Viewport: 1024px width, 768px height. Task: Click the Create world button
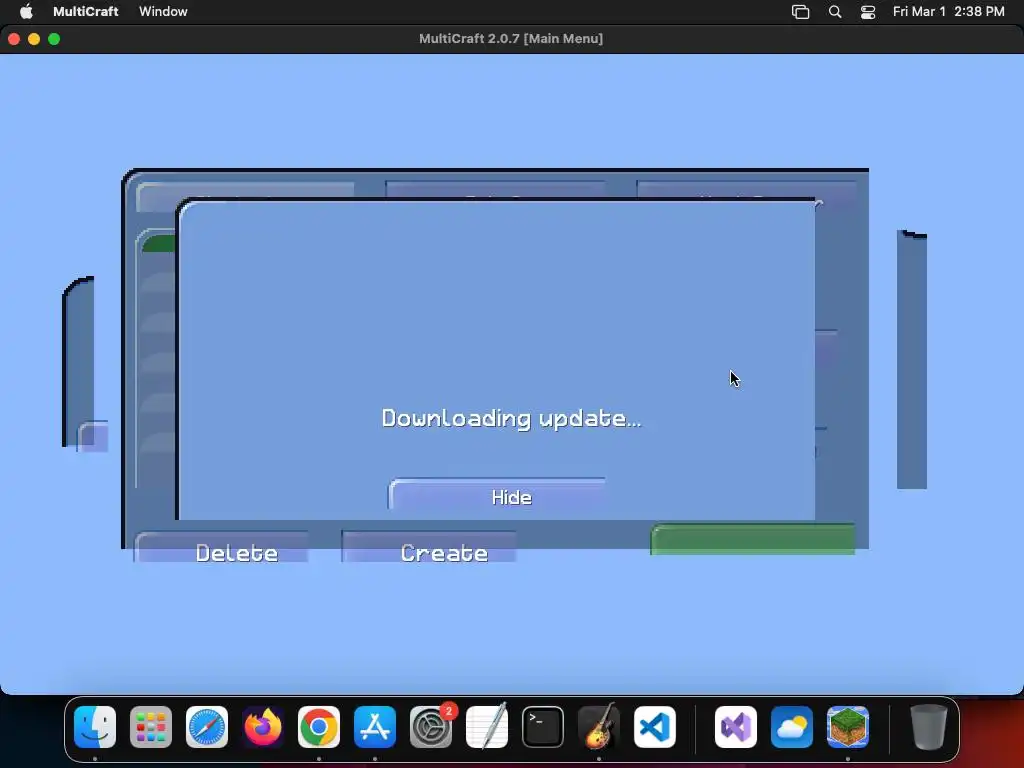(x=428, y=547)
